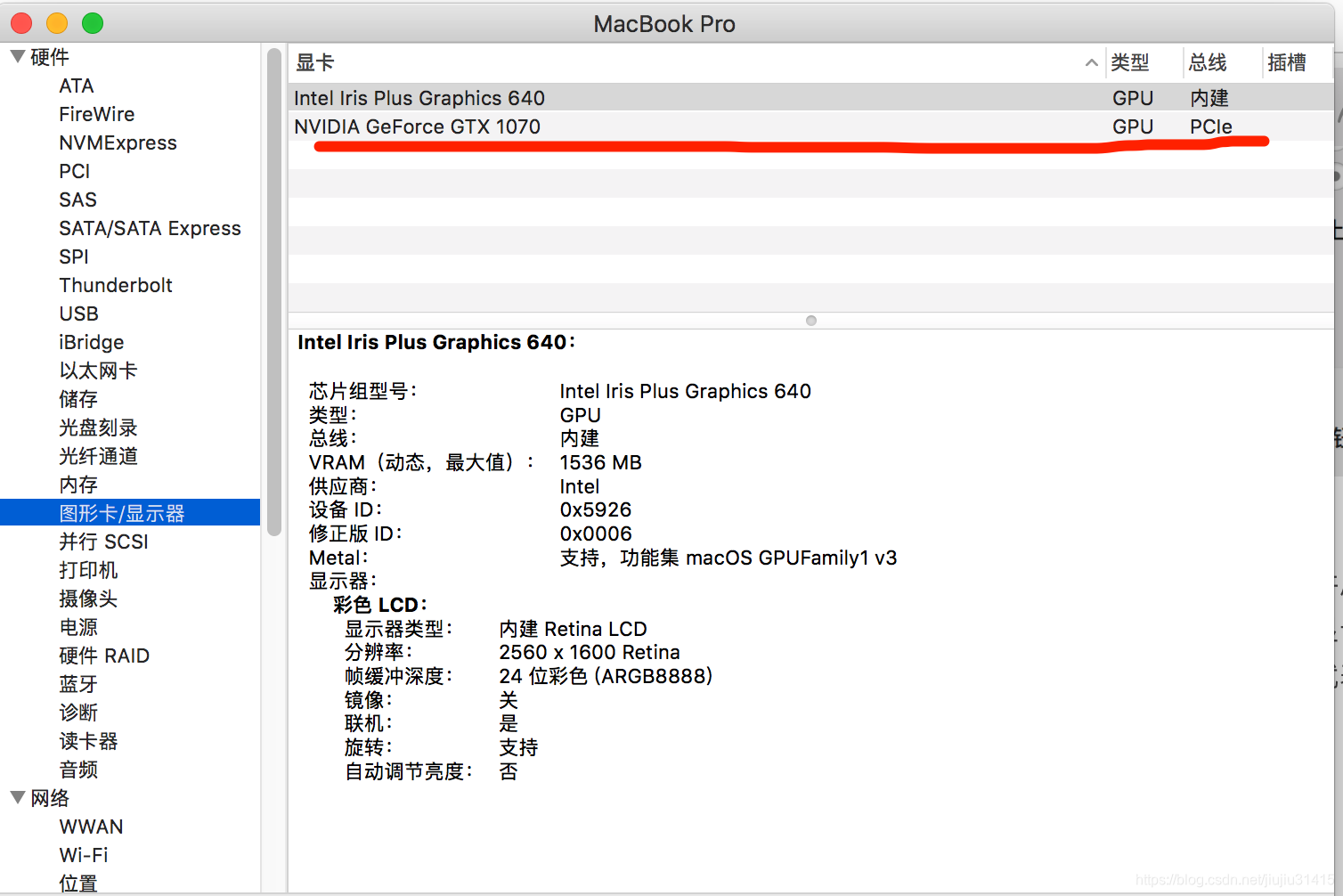Click 2560 x 1600 Retina resolution value
Viewport: 1343px width, 896px height.
click(x=590, y=652)
